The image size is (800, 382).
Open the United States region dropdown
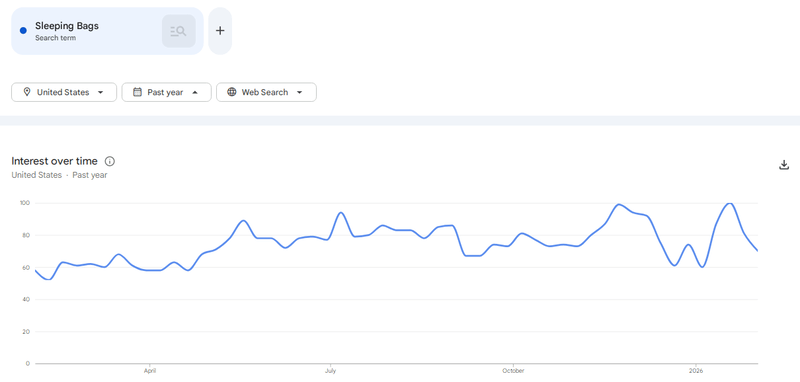[x=64, y=92]
